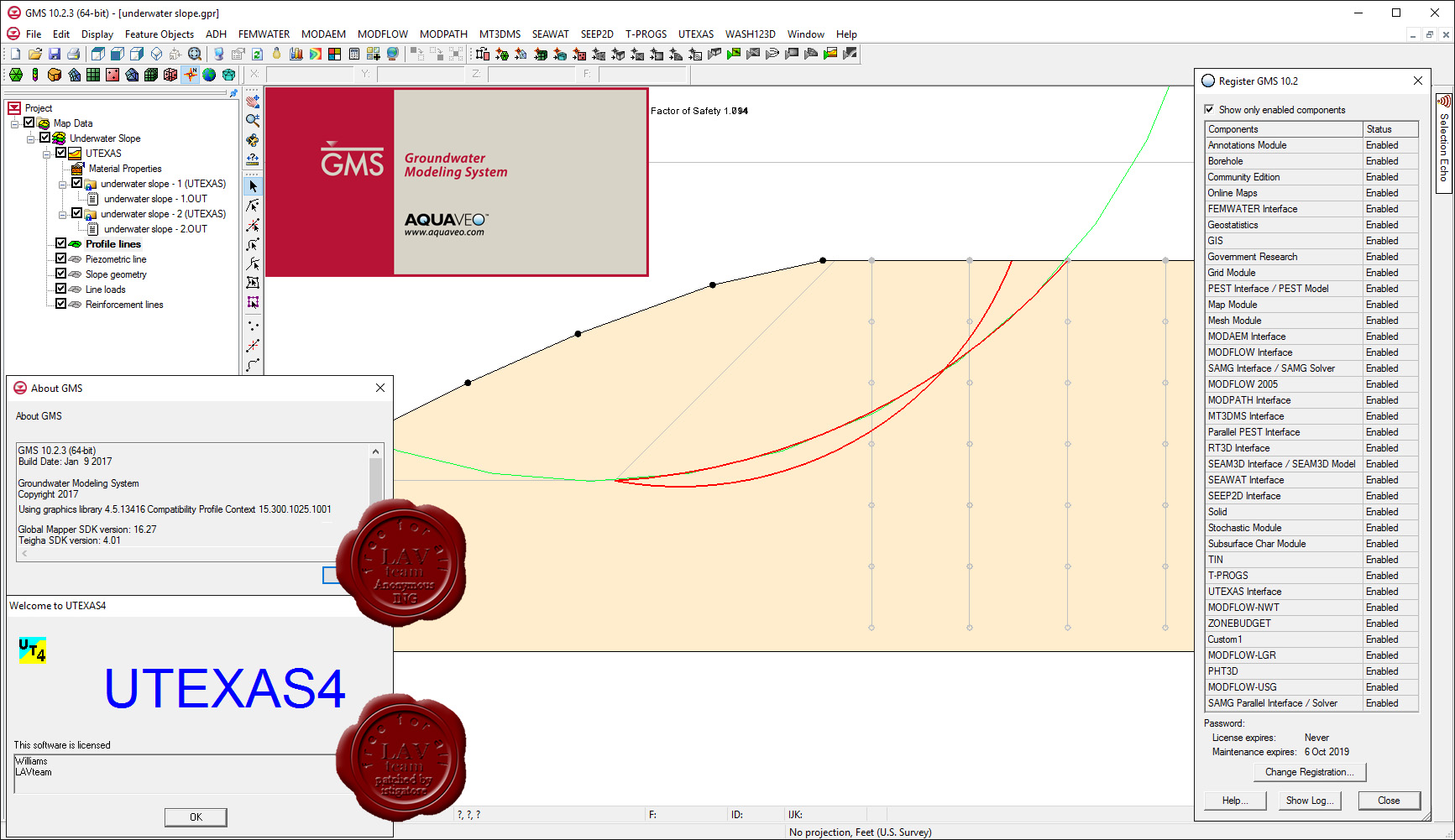Click the Show Log button
The width and height of the screenshot is (1455, 840).
click(x=1310, y=801)
